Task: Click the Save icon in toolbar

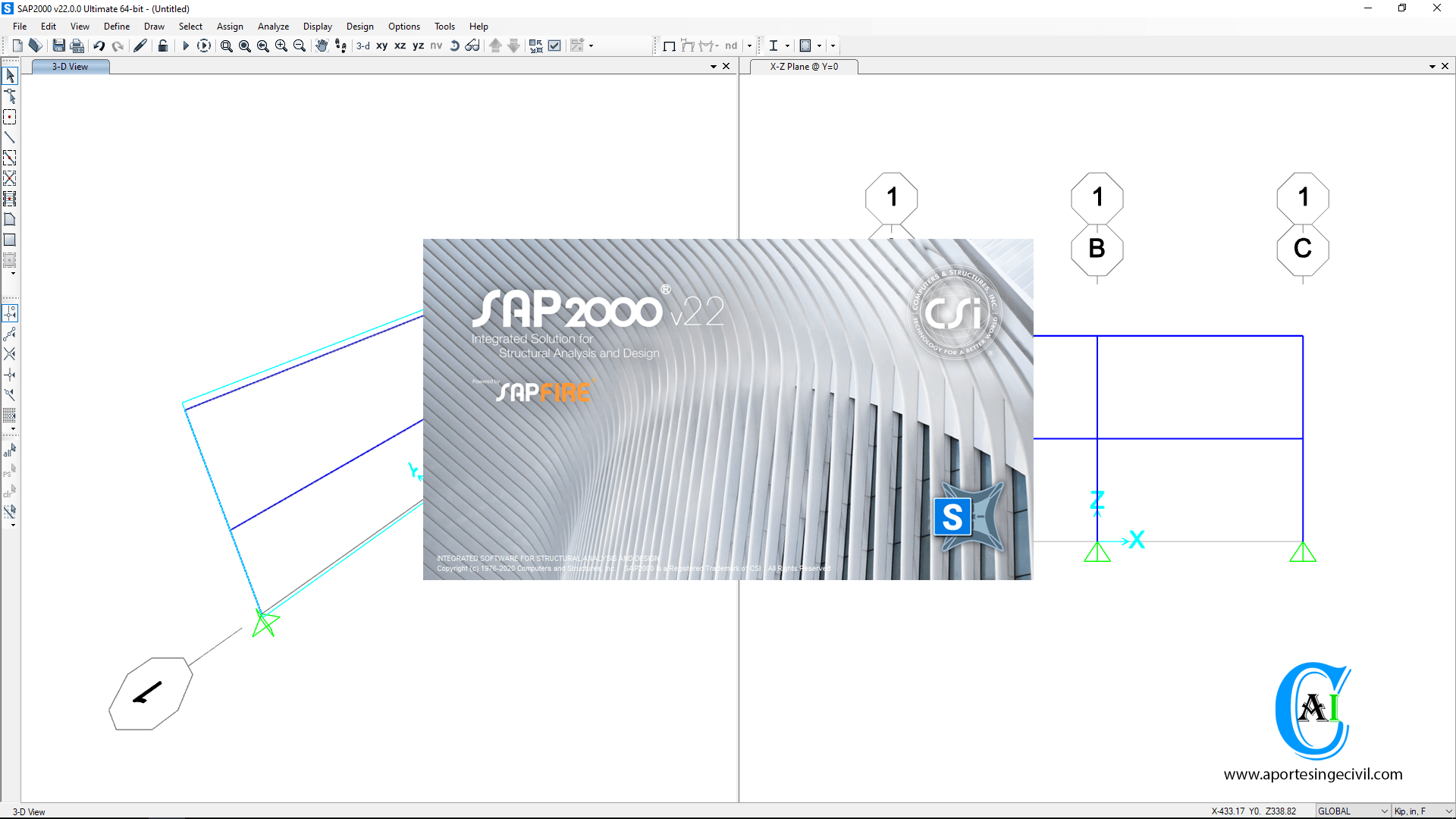Action: (58, 45)
